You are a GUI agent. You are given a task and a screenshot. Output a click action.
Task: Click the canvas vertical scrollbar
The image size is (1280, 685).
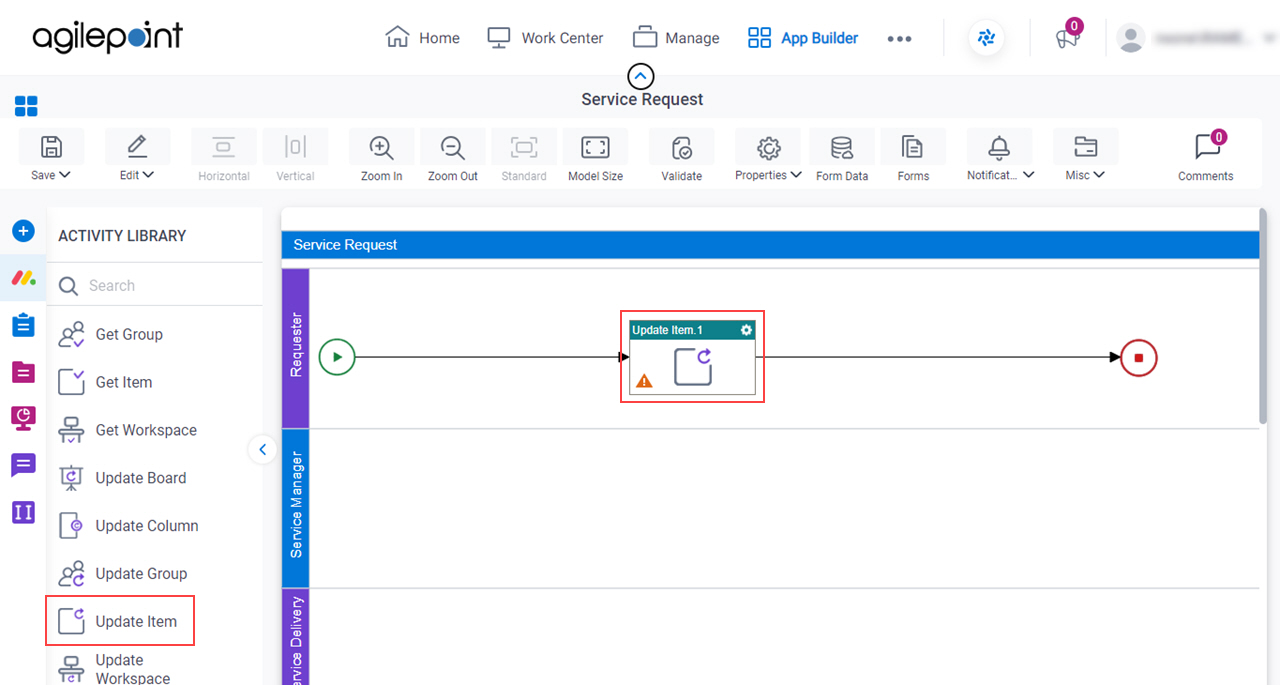click(1264, 316)
